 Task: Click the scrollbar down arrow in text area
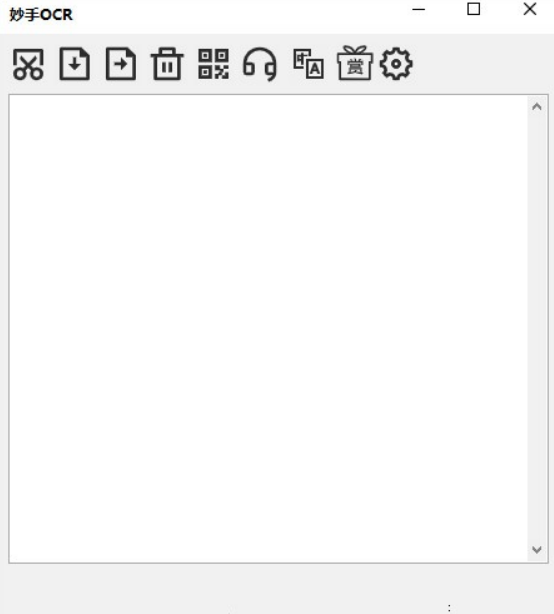pyautogui.click(x=537, y=550)
